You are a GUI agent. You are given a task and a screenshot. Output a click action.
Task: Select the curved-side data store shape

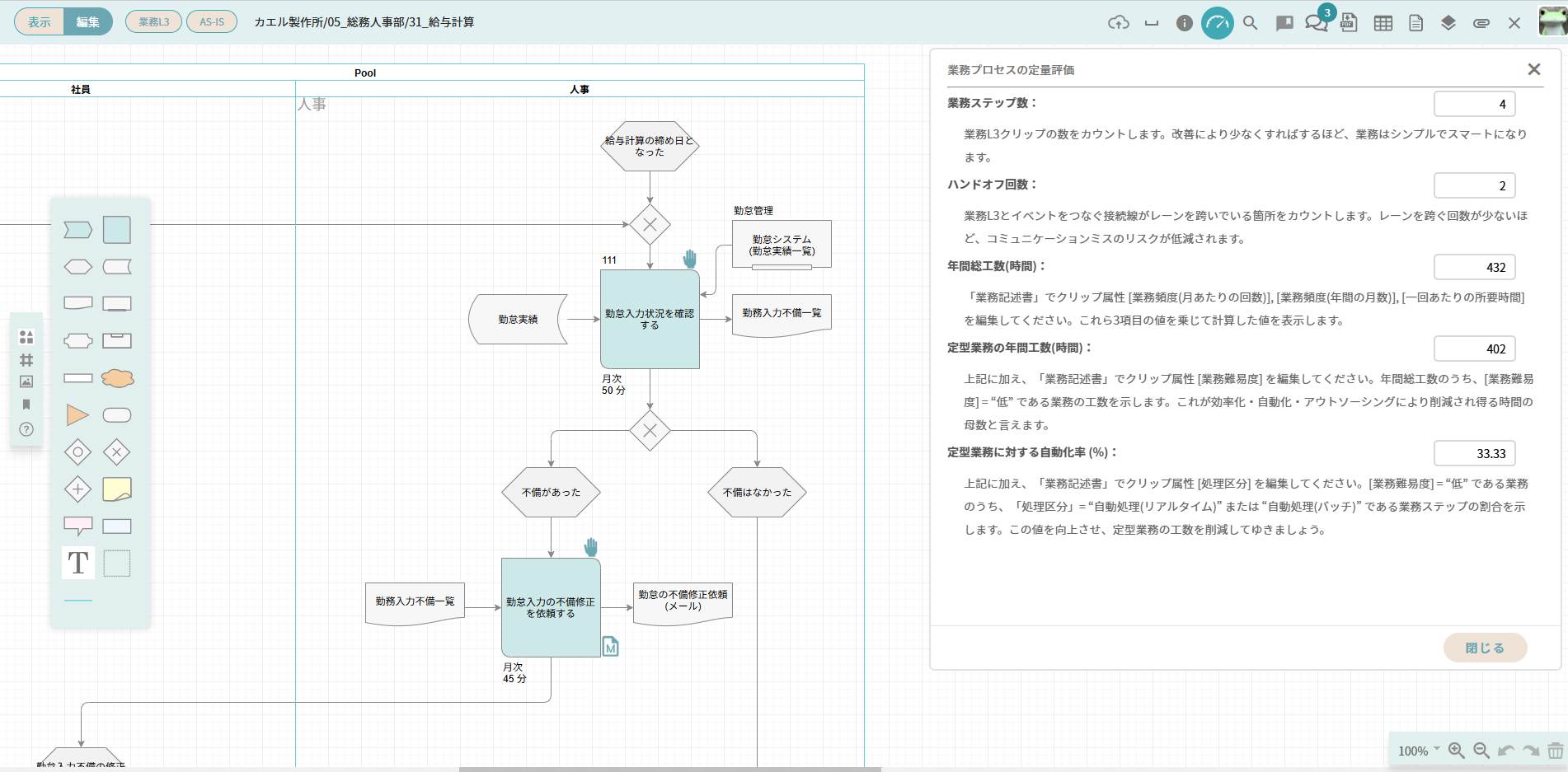point(117,267)
